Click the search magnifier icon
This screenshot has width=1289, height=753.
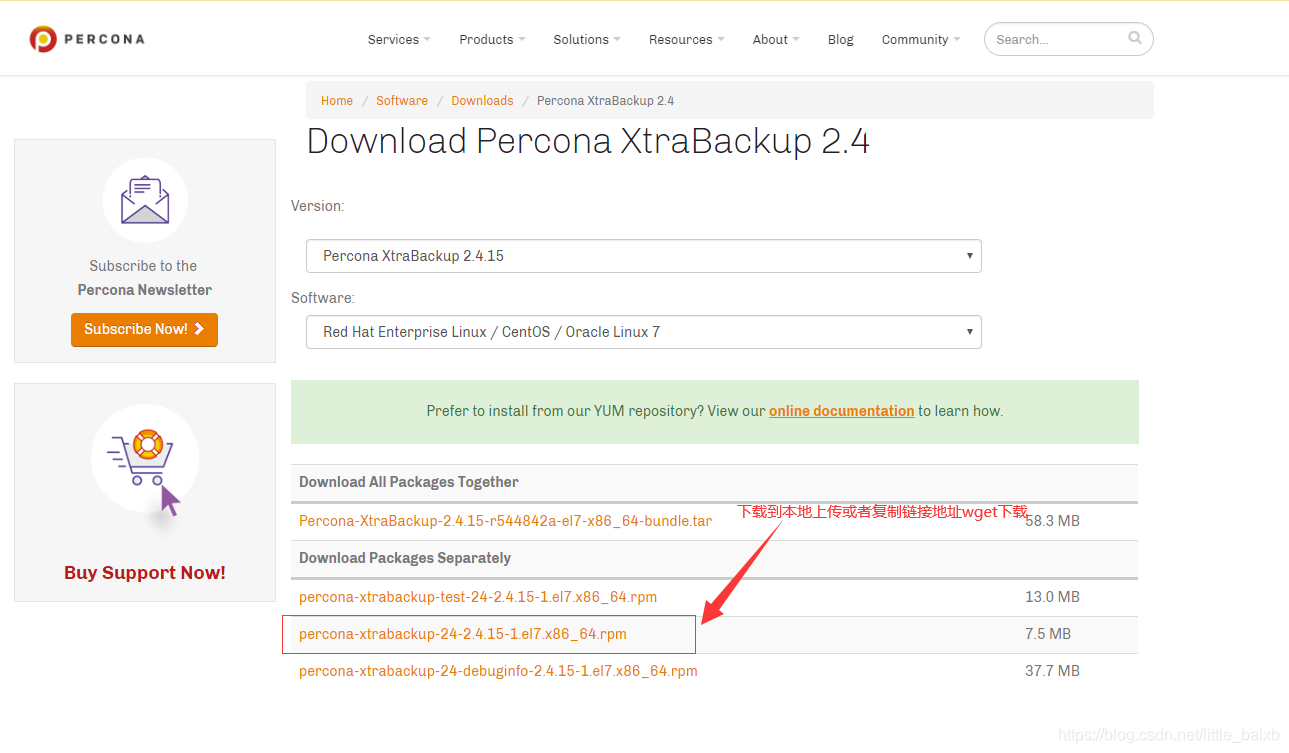click(1135, 38)
